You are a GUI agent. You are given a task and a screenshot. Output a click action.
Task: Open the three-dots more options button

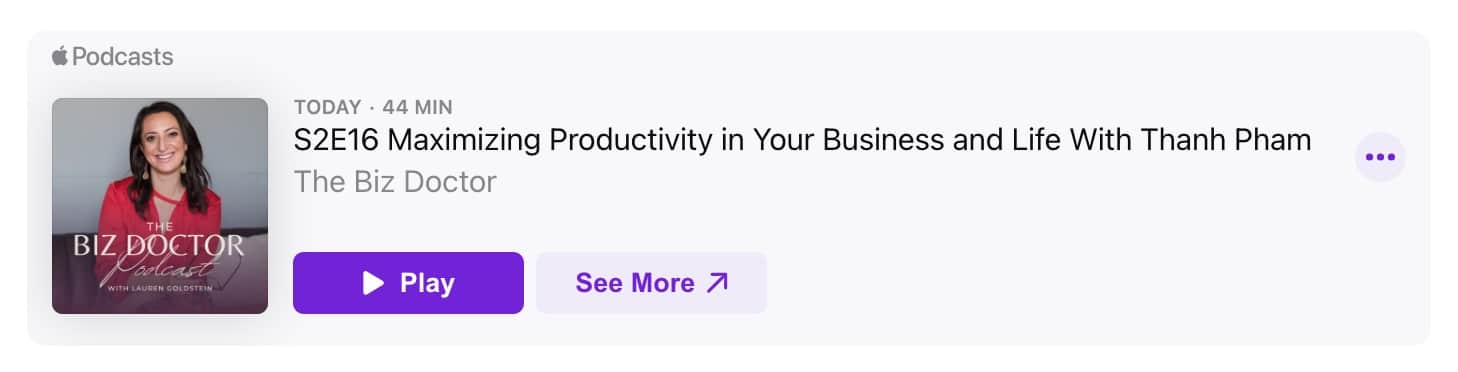1380,157
